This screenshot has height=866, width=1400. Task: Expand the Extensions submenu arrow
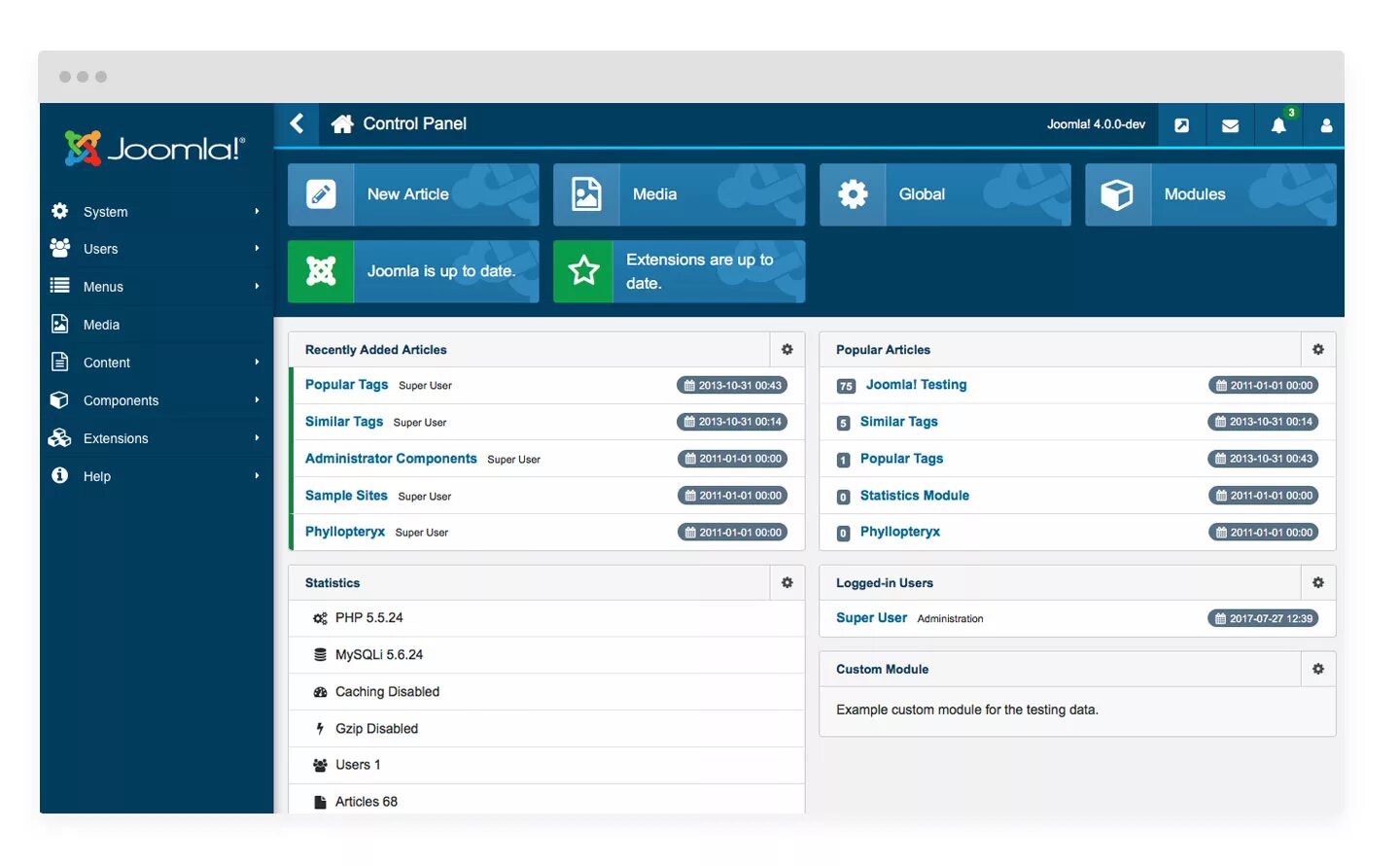point(258,438)
